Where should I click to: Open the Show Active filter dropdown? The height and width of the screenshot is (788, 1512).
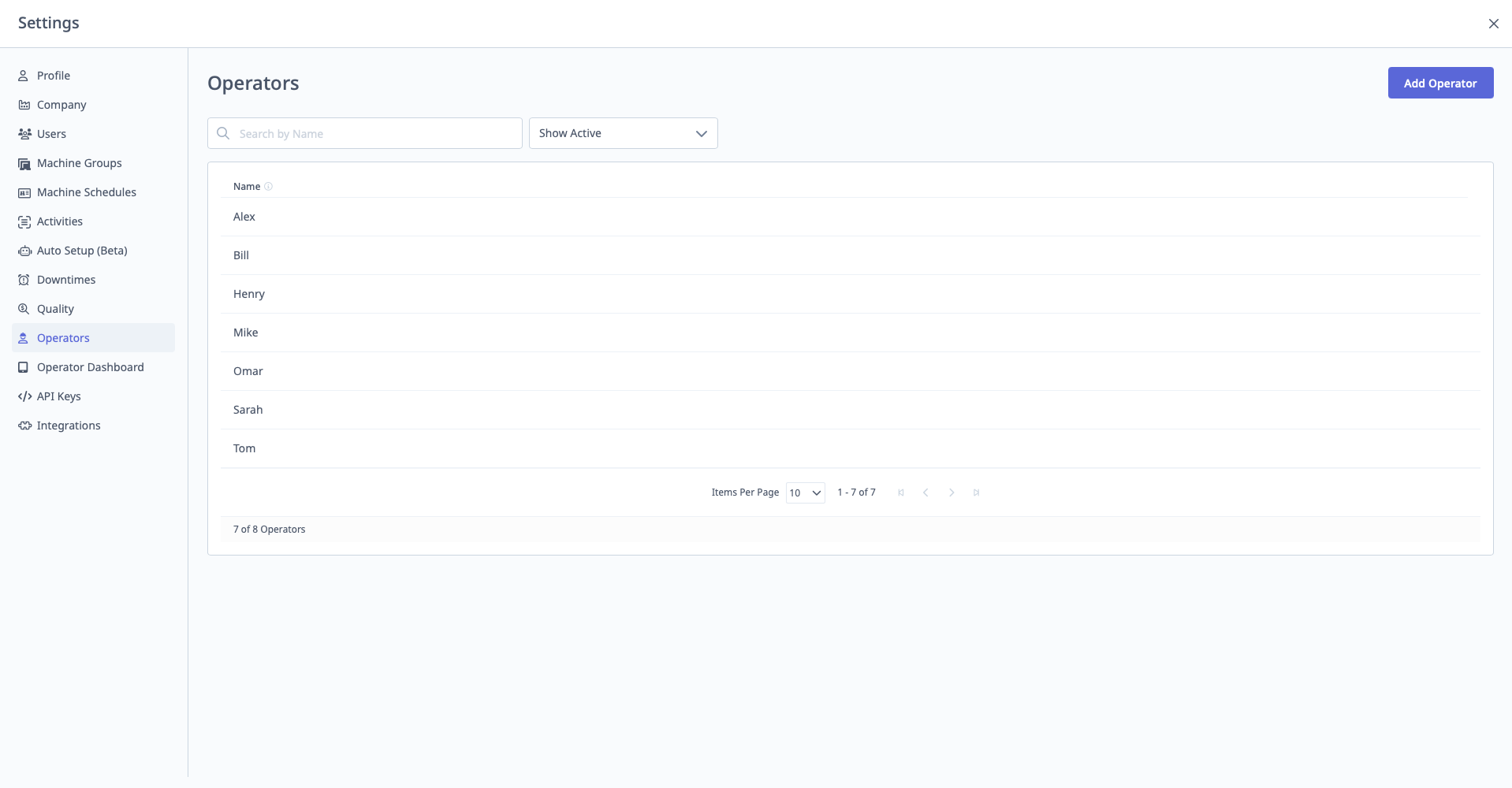pyautogui.click(x=623, y=133)
